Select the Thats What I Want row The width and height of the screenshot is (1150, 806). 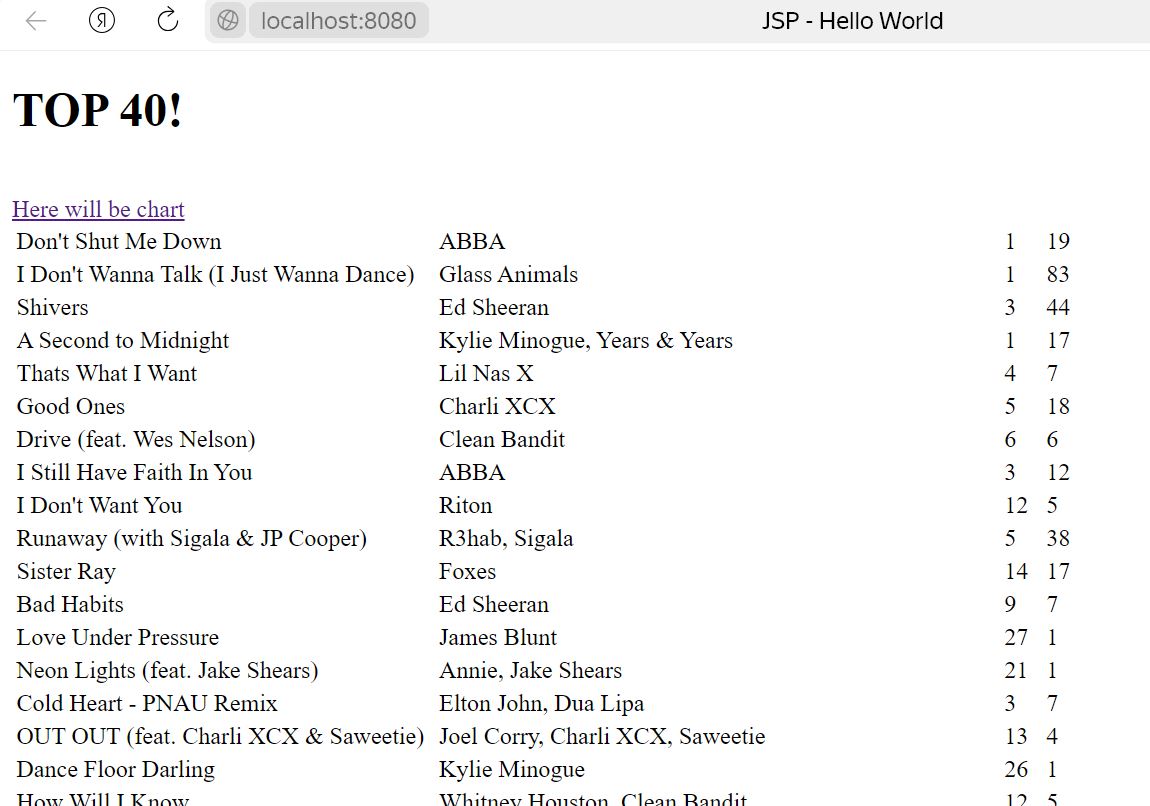click(107, 373)
